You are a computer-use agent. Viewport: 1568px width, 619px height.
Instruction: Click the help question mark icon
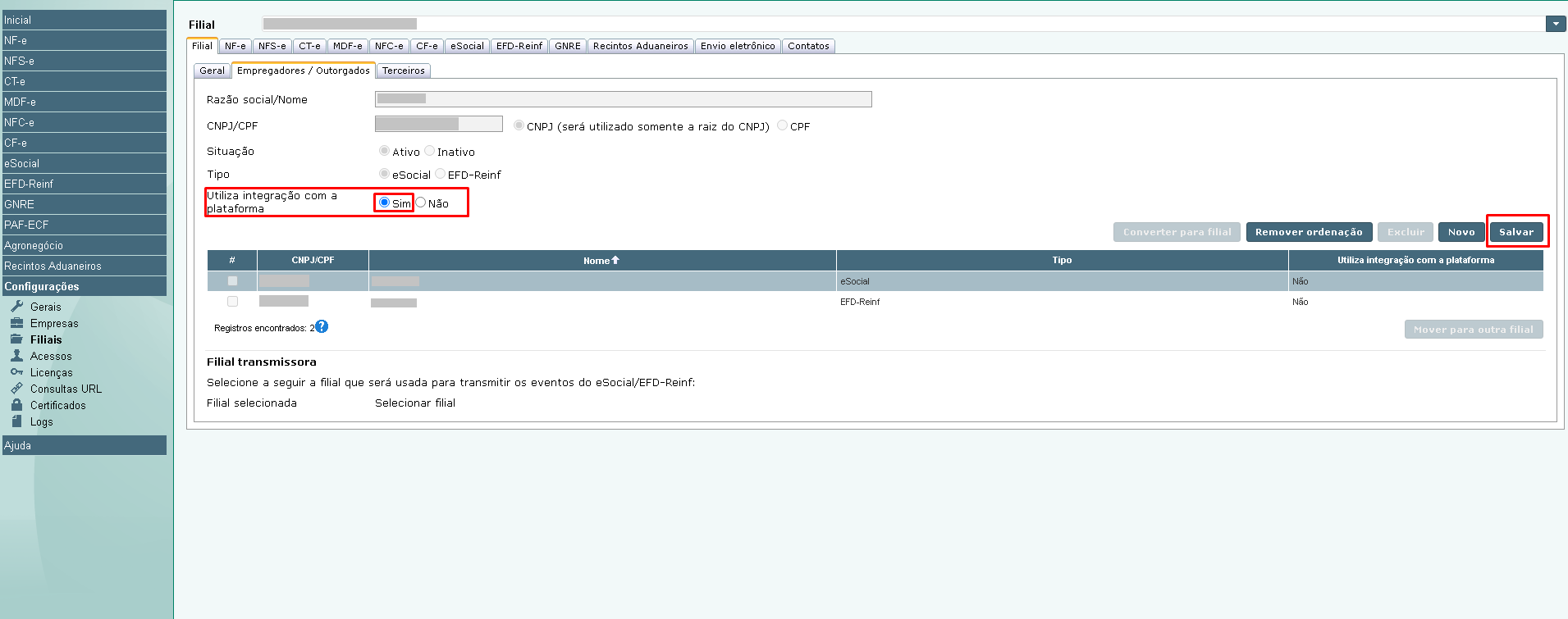(x=322, y=326)
